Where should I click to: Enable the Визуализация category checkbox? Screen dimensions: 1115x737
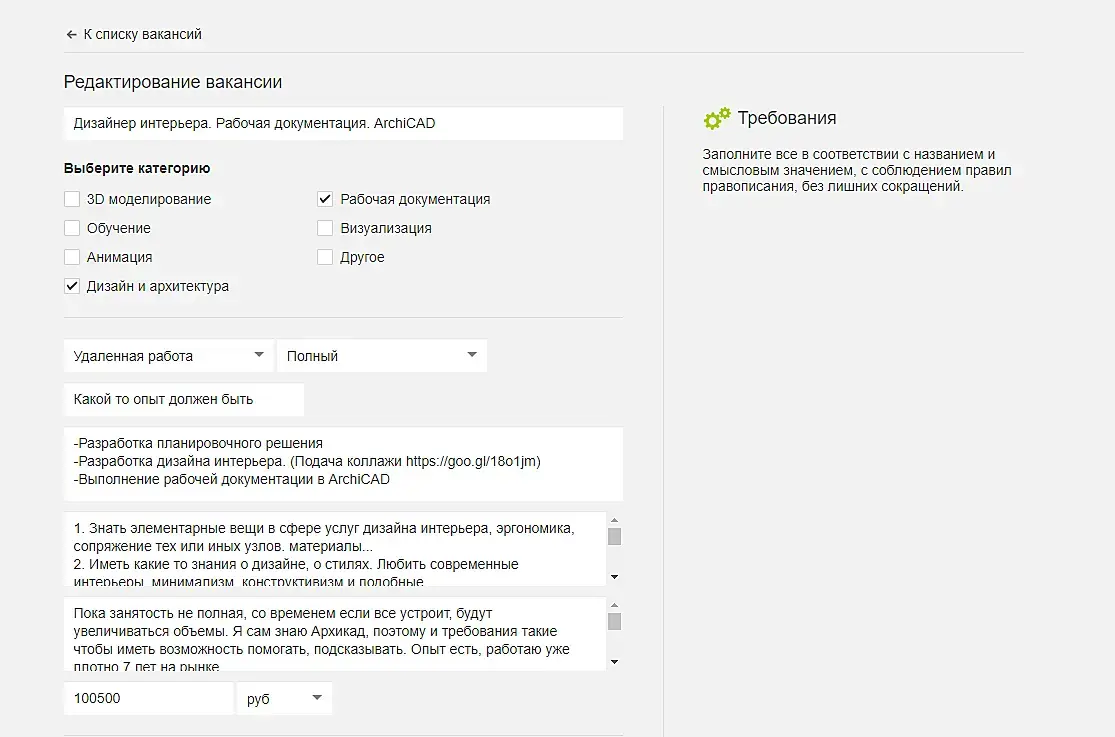coord(325,228)
